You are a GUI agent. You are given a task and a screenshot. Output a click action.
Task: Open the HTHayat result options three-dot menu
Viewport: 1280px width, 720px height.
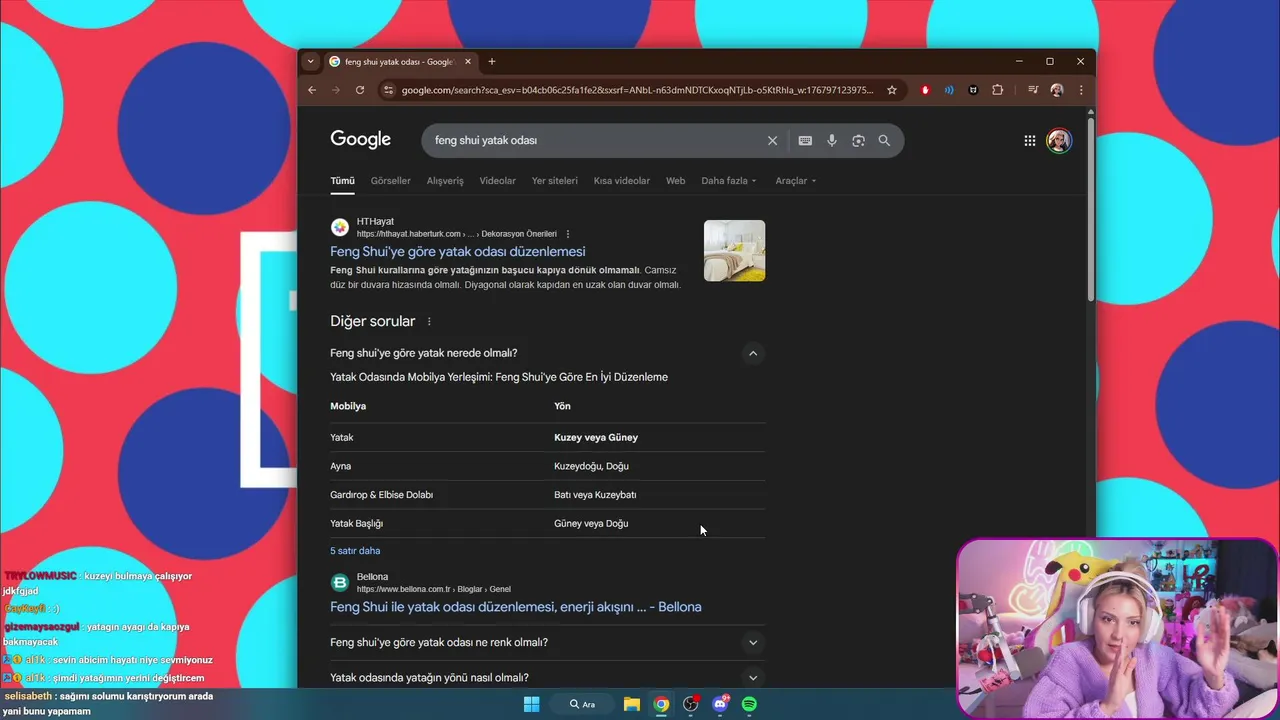click(x=568, y=234)
